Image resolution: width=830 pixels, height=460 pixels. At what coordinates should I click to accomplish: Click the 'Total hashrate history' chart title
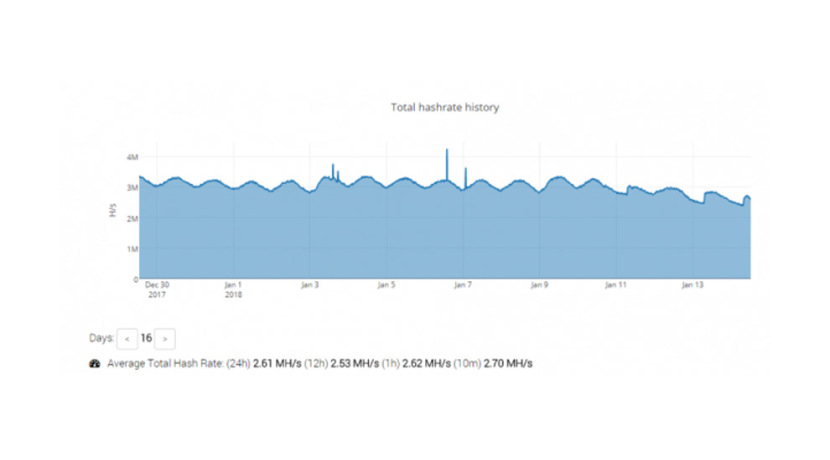(445, 107)
